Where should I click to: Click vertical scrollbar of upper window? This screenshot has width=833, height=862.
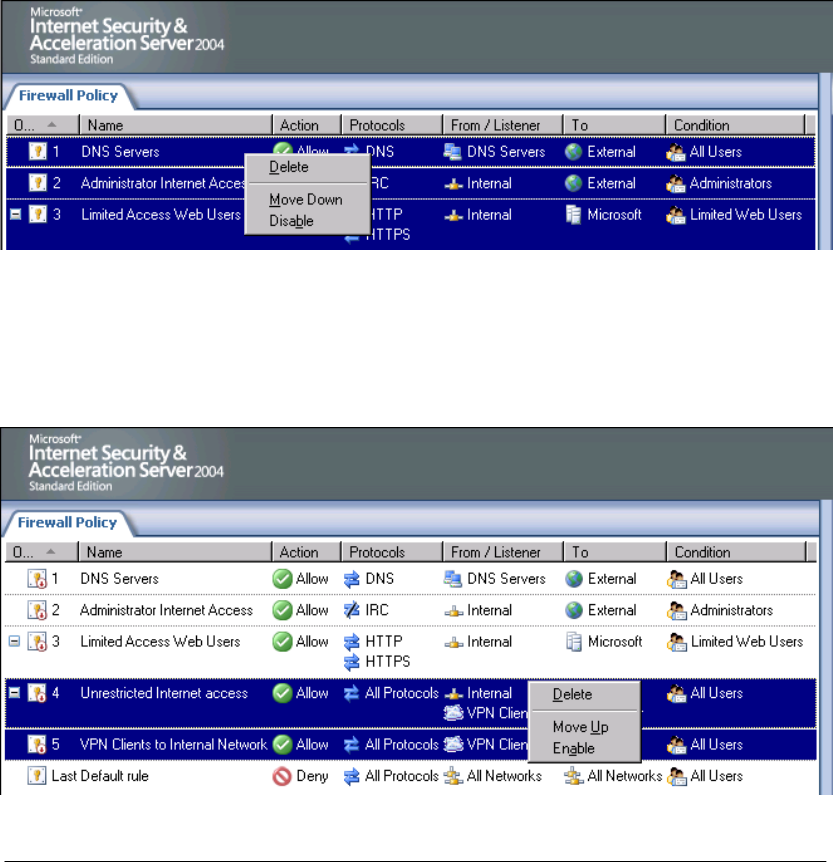826,161
